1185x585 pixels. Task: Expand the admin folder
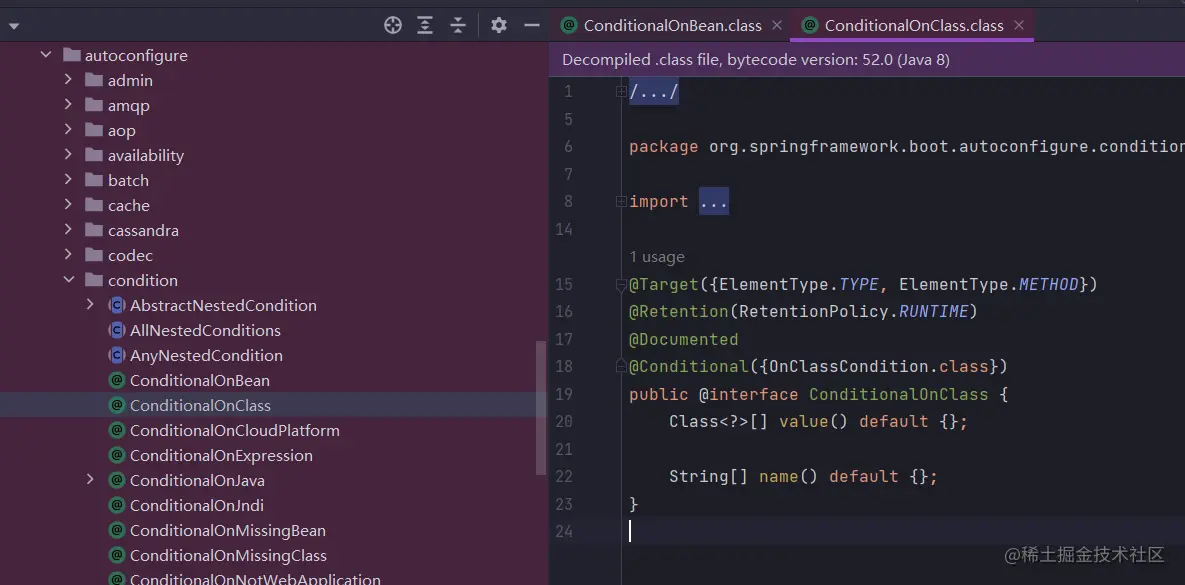68,79
